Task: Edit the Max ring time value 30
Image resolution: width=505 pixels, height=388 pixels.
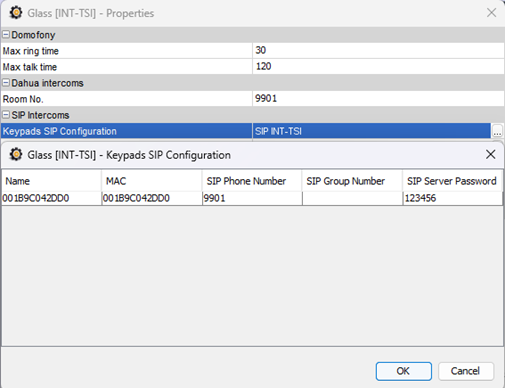Action: (378, 51)
